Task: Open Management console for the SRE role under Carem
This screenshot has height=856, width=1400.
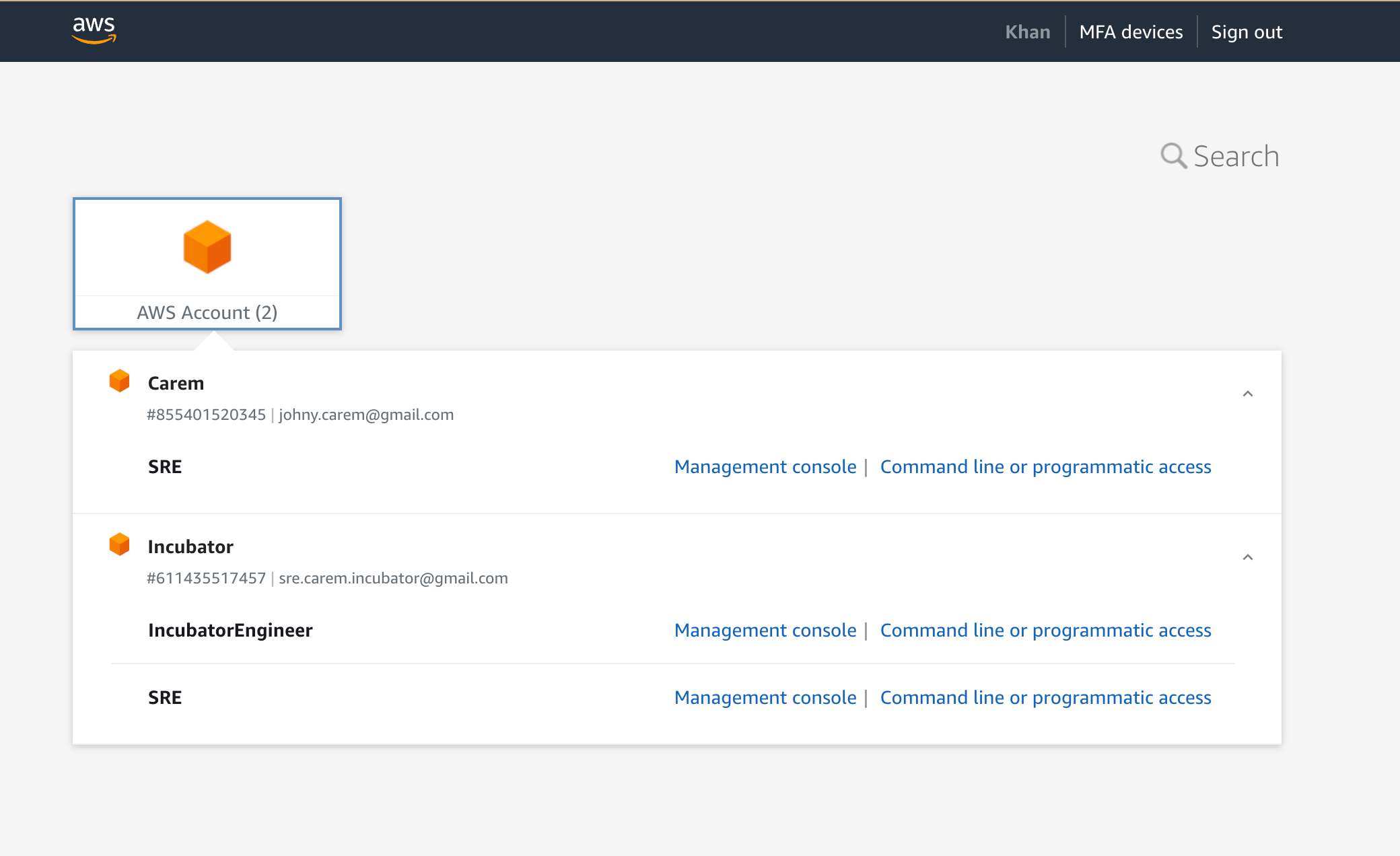Action: pos(765,466)
